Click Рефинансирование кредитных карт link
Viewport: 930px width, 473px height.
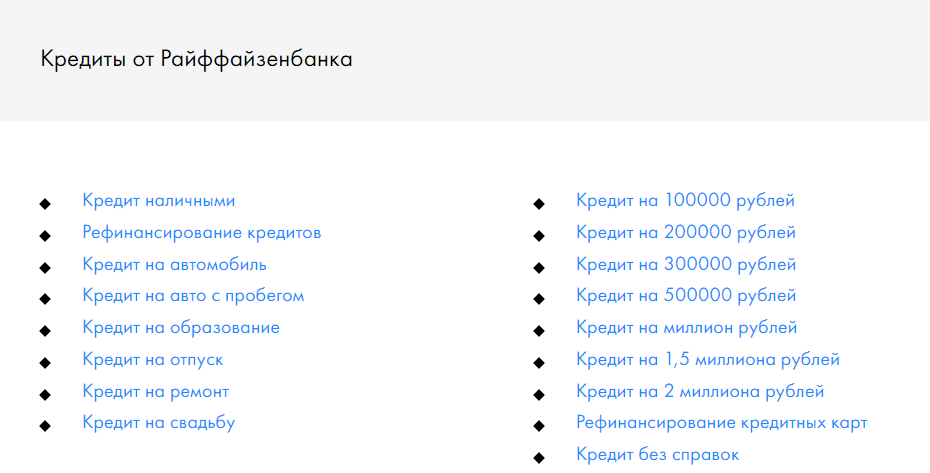(721, 423)
